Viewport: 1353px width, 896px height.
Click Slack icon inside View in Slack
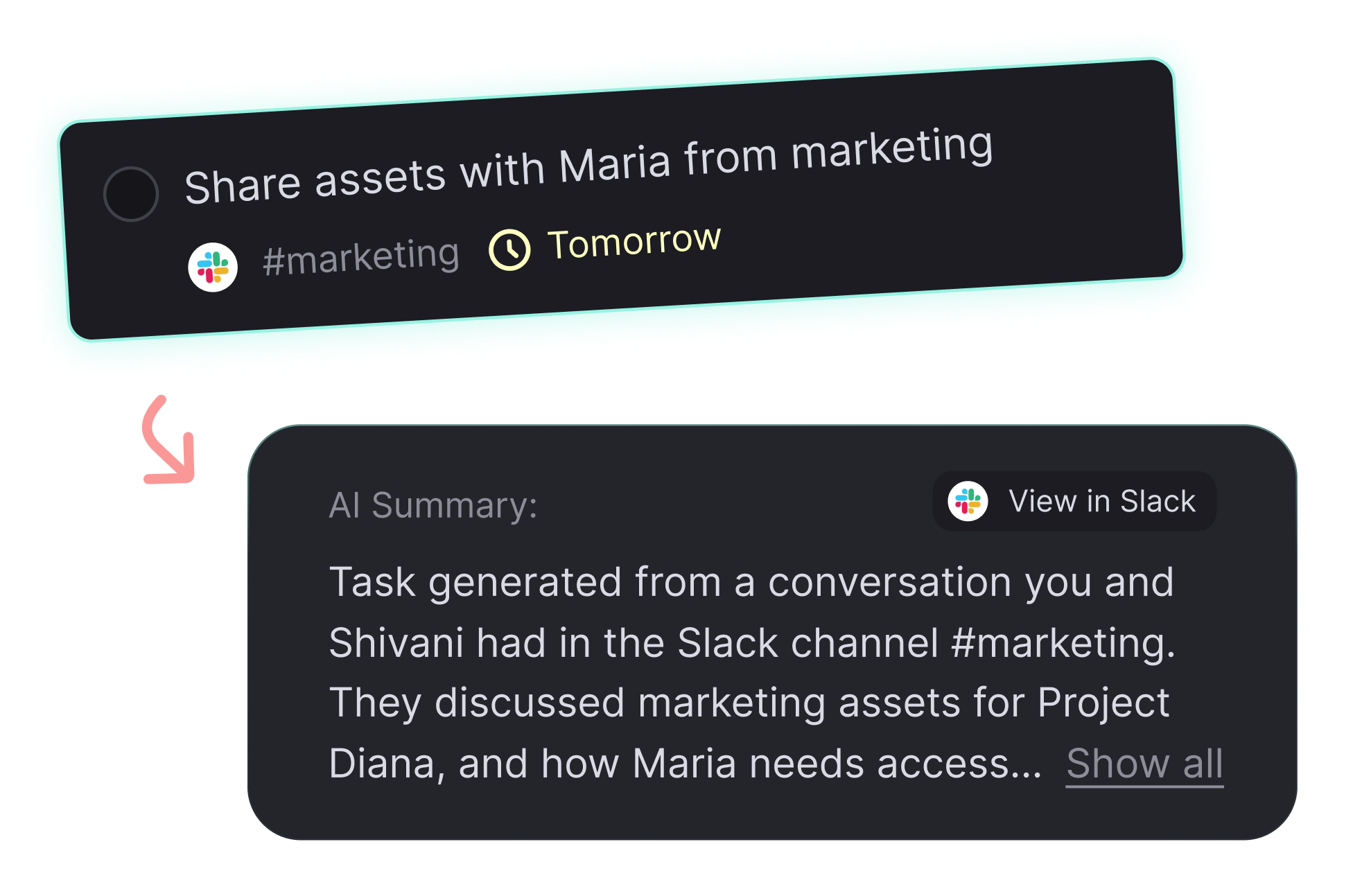tap(968, 501)
